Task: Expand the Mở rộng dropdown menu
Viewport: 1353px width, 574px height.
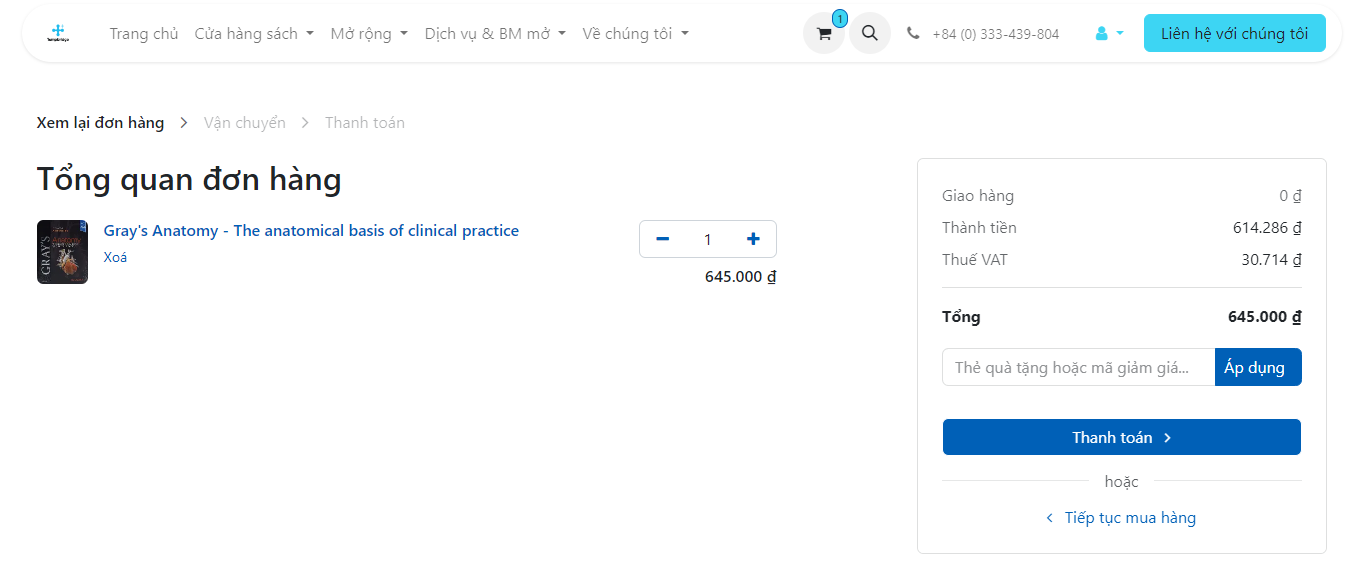Action: click(x=369, y=34)
